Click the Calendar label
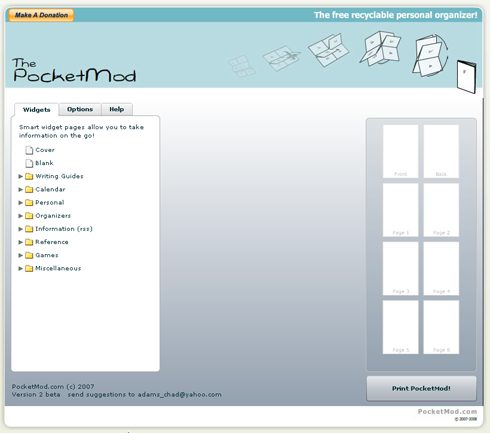 [x=50, y=189]
